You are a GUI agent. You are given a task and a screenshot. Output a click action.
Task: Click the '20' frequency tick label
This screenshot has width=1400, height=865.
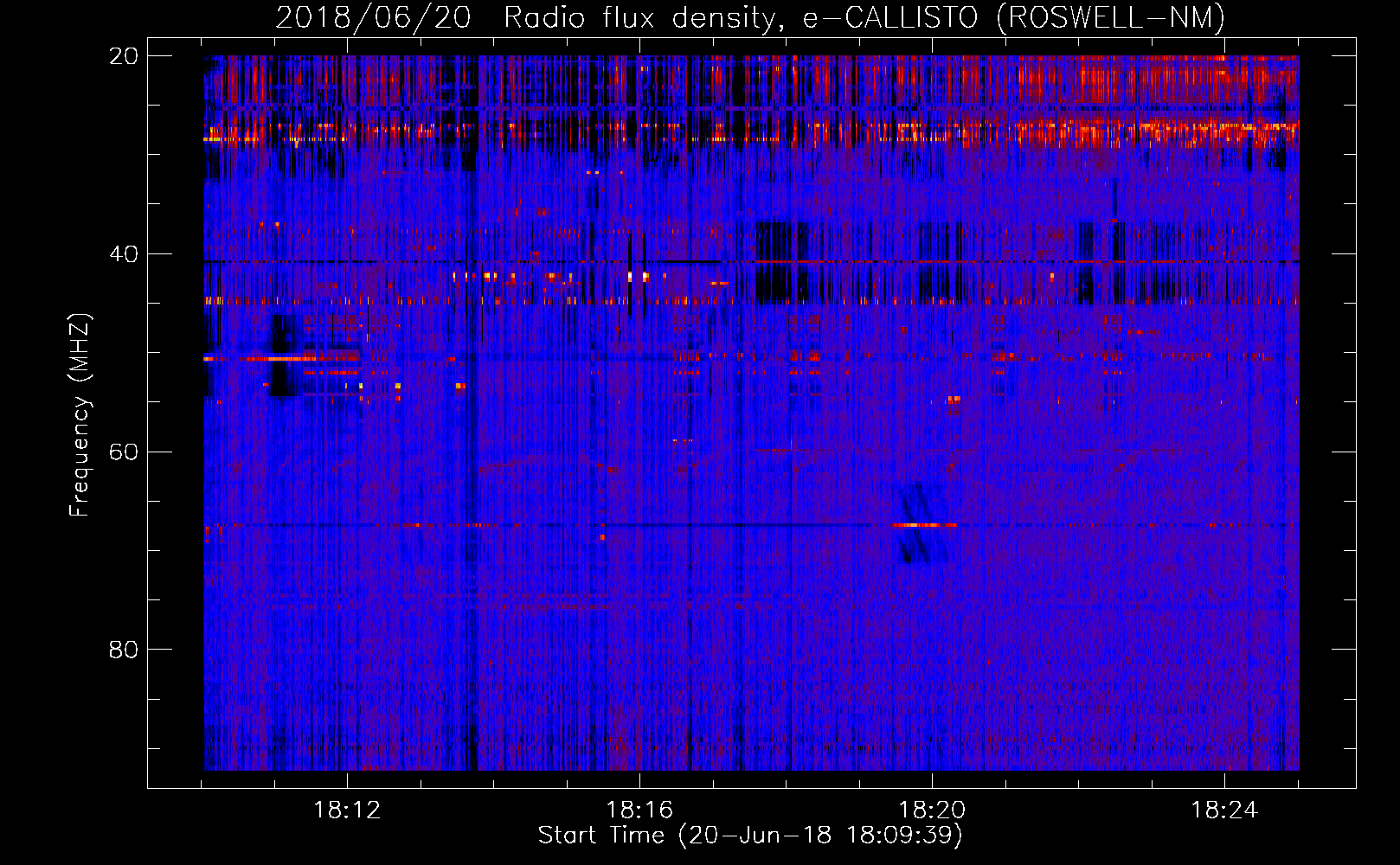(124, 56)
